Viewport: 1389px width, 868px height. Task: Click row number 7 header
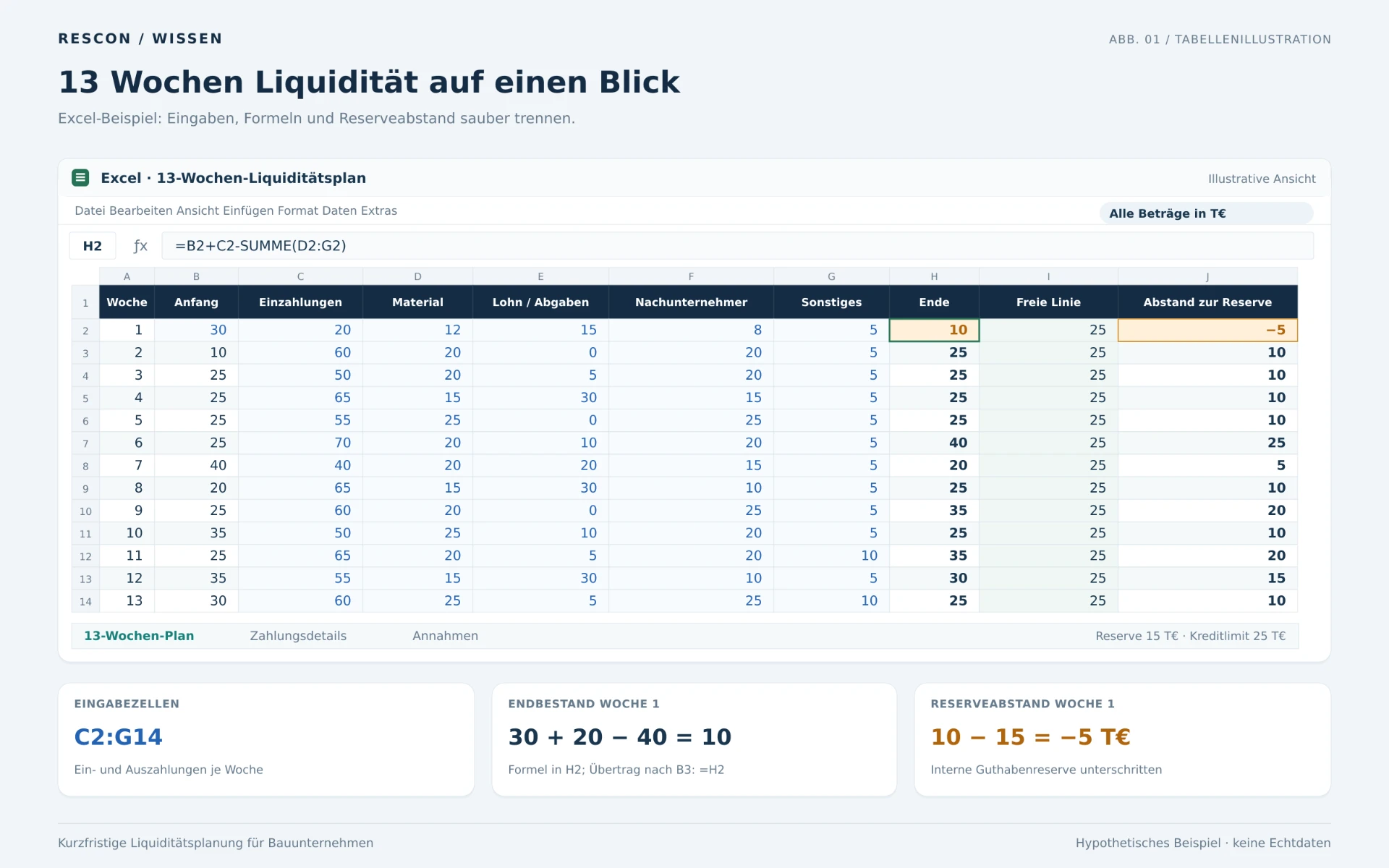coord(85,443)
